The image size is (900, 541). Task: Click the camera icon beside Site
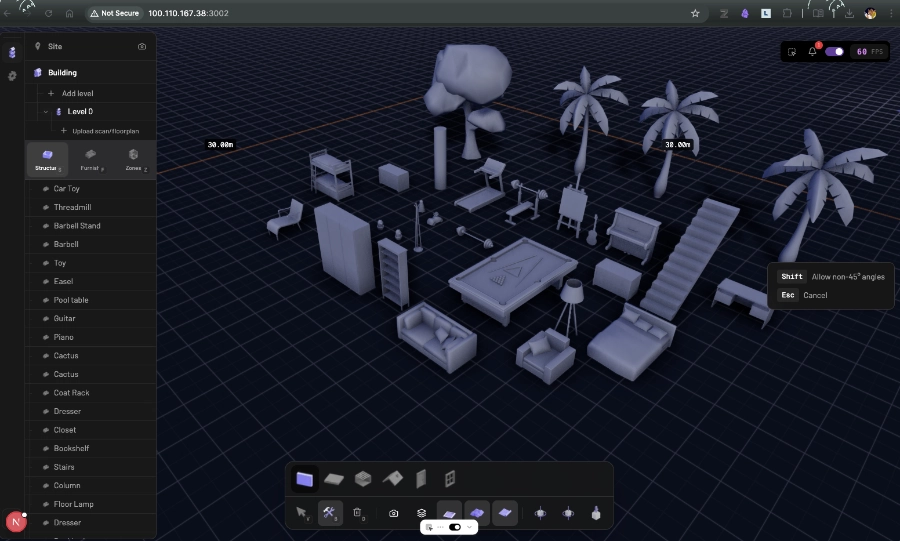click(x=142, y=46)
